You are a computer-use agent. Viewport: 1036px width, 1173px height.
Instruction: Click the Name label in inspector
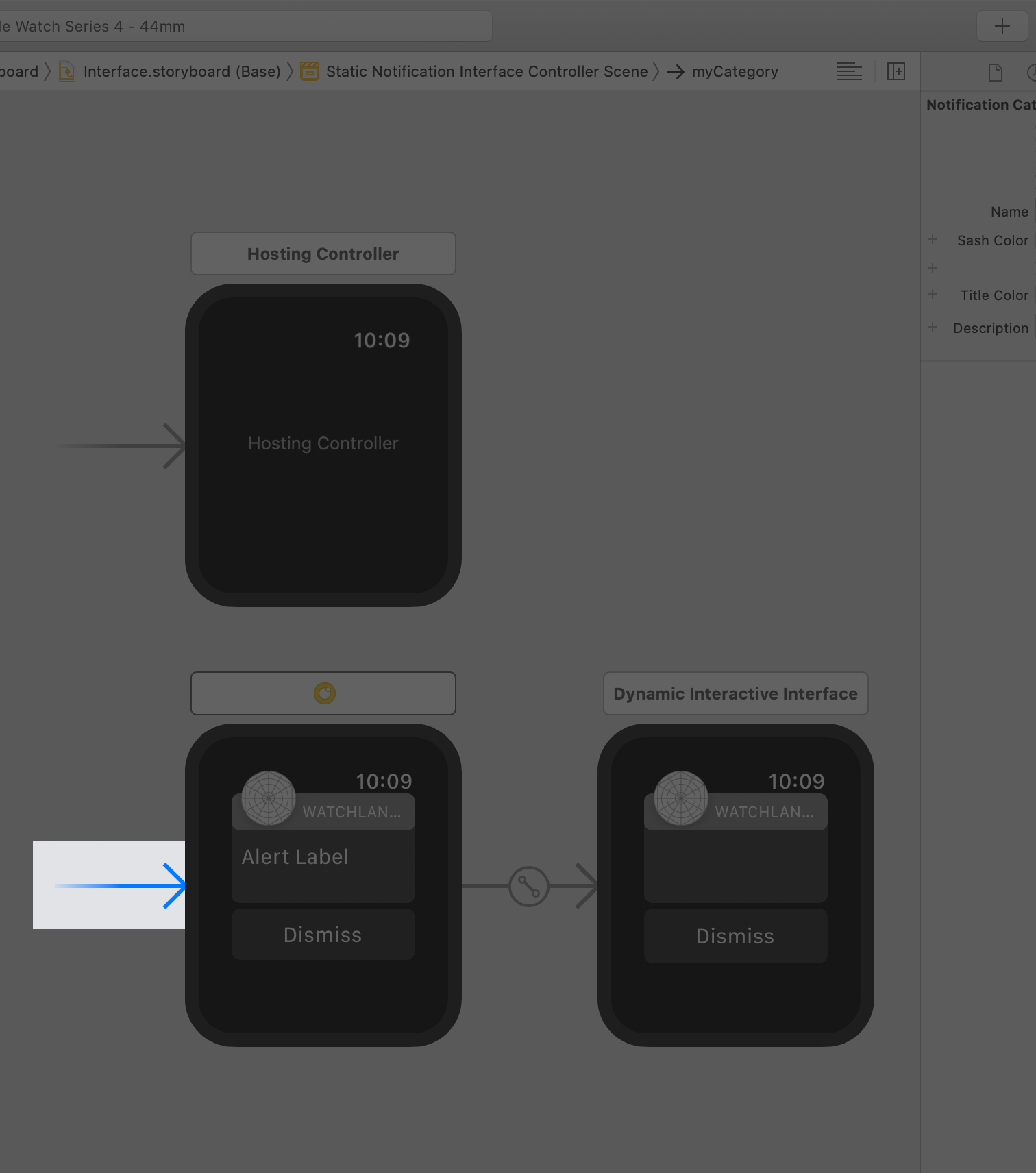pyautogui.click(x=1009, y=212)
